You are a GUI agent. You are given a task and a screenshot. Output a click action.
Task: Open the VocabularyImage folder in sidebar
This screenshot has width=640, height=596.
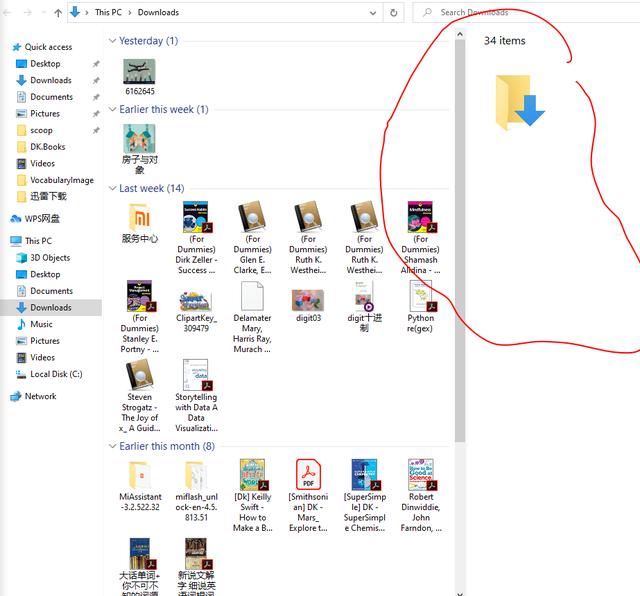pyautogui.click(x=62, y=180)
